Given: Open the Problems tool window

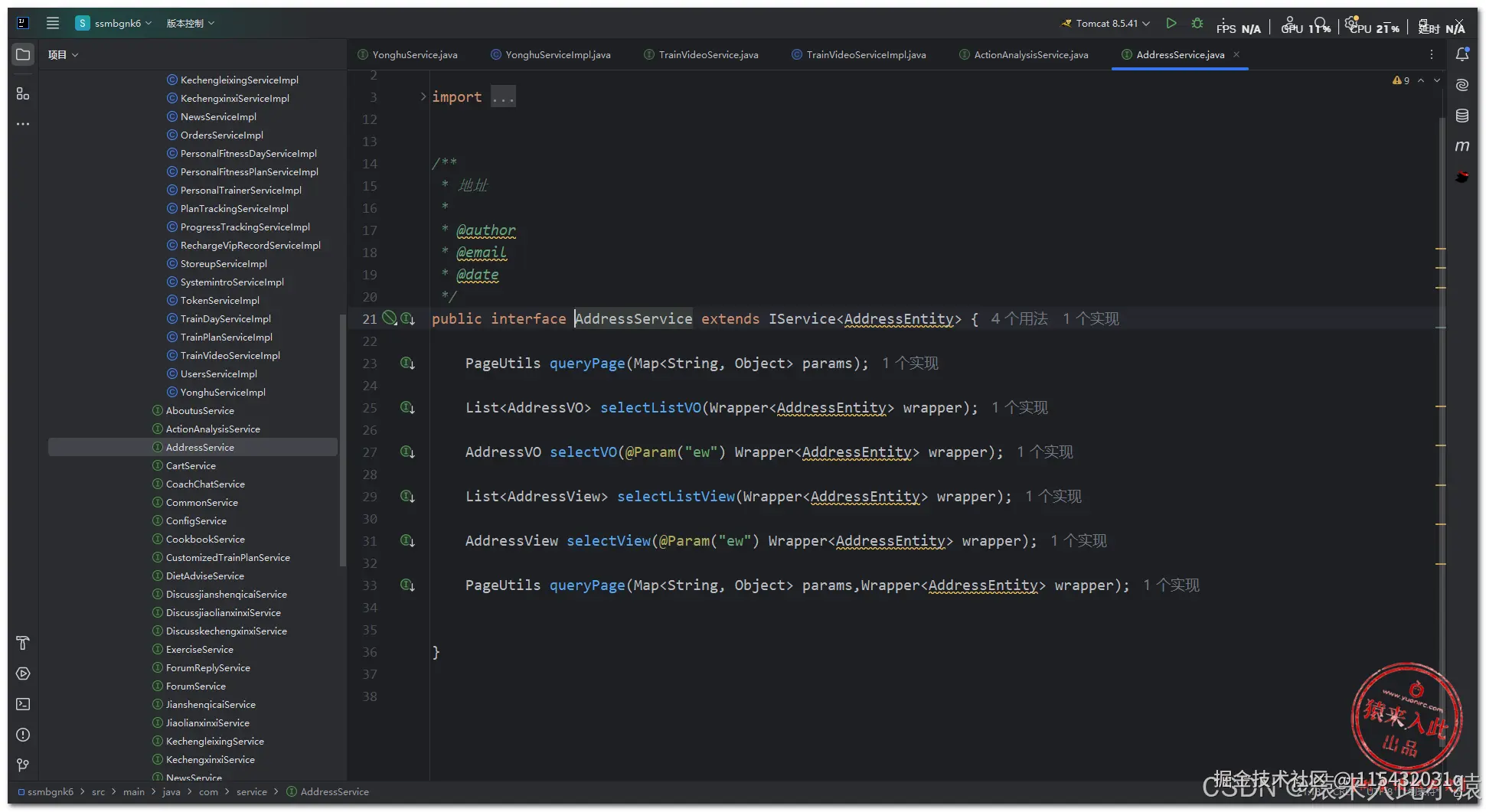Looking at the screenshot, I should 23,735.
